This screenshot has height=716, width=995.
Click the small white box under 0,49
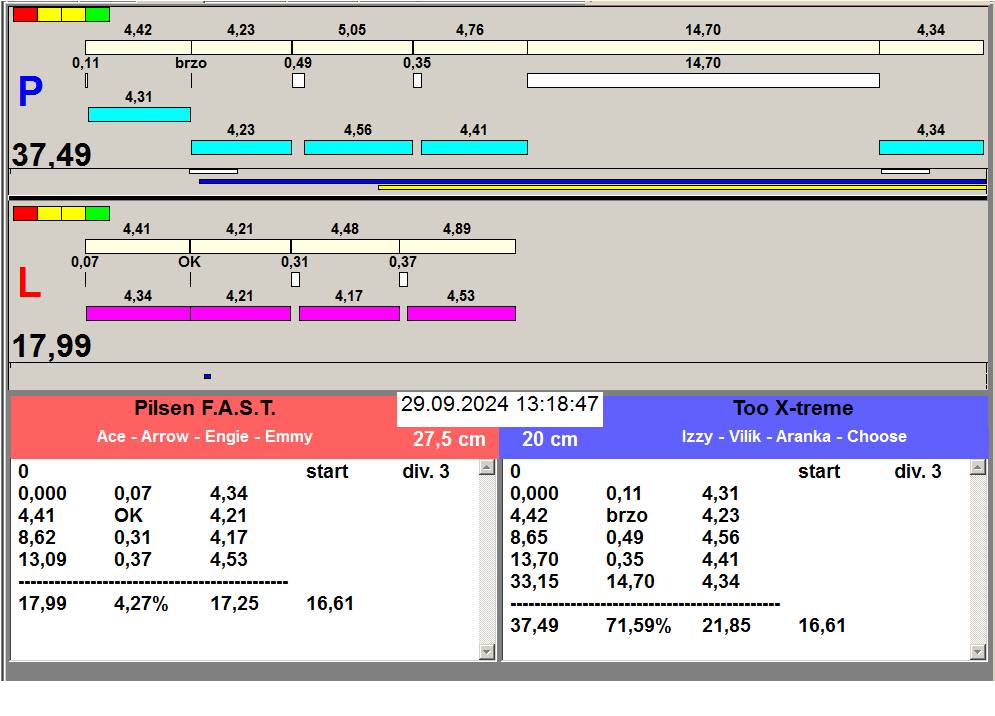(298, 81)
